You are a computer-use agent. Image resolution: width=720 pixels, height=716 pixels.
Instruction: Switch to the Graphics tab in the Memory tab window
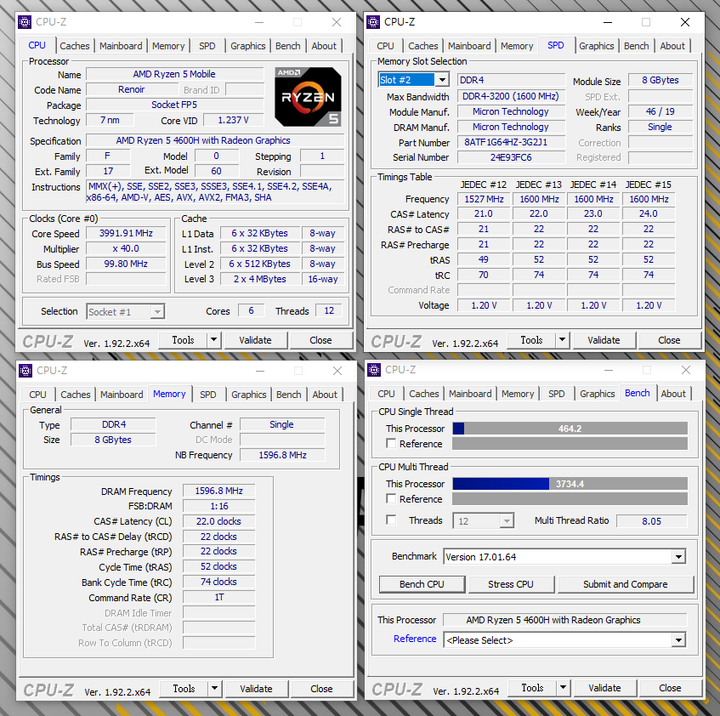point(248,395)
